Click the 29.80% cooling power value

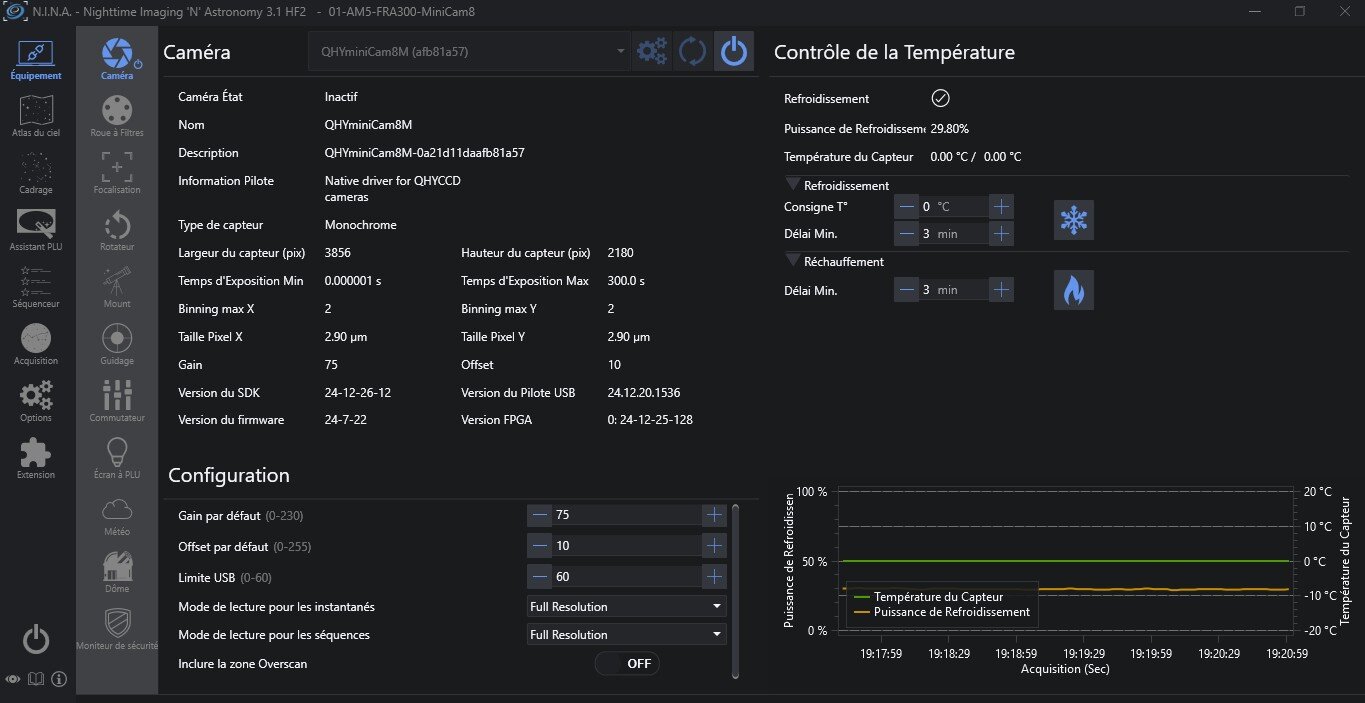[949, 129]
